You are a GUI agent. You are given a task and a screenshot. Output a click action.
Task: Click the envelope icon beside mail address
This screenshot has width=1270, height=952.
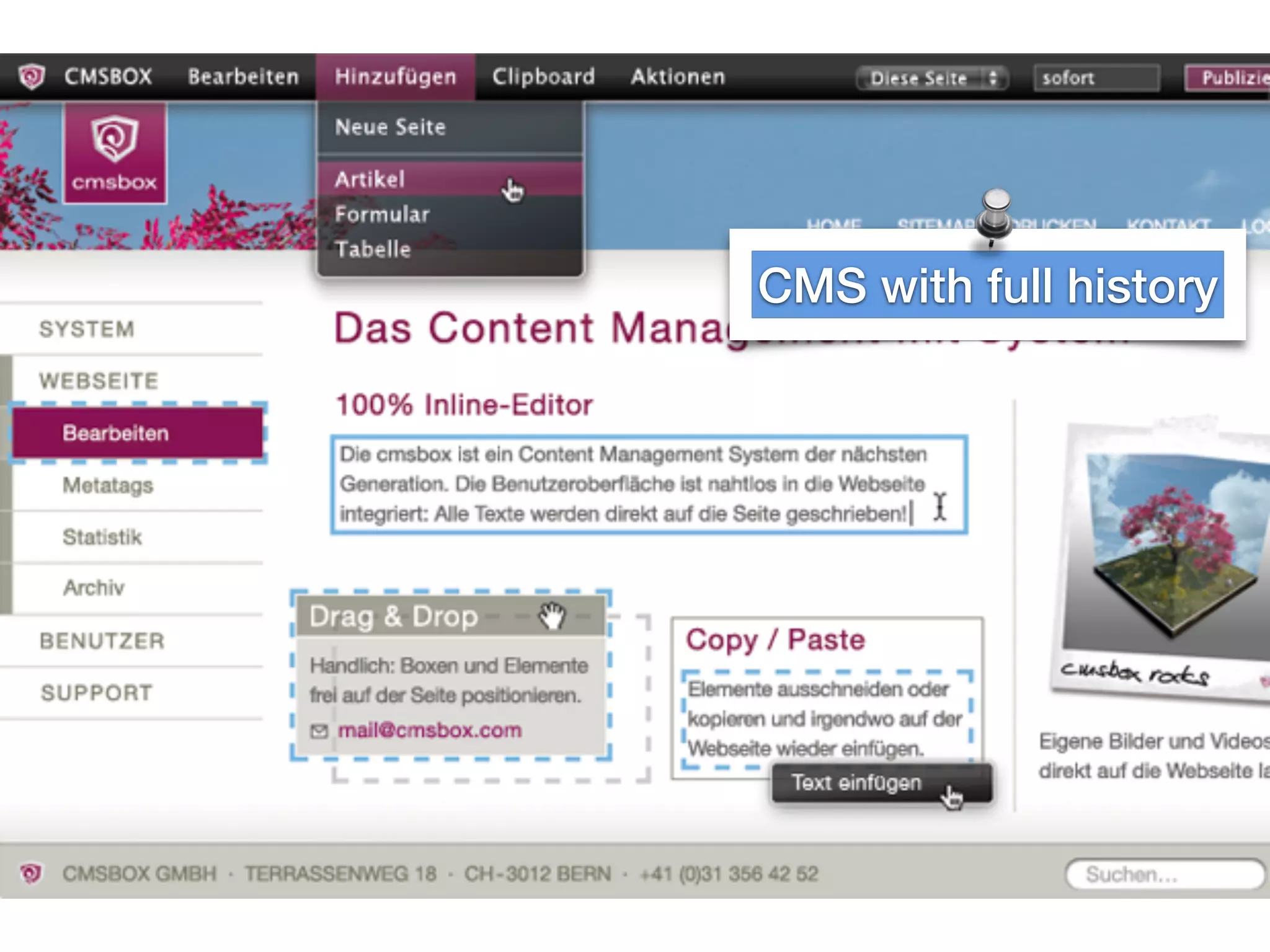coord(319,731)
